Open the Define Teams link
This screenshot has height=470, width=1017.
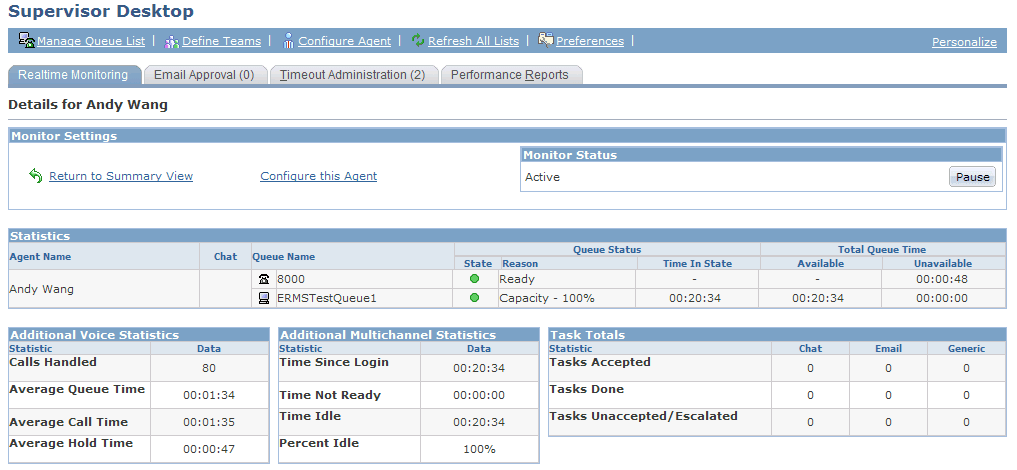pos(221,41)
